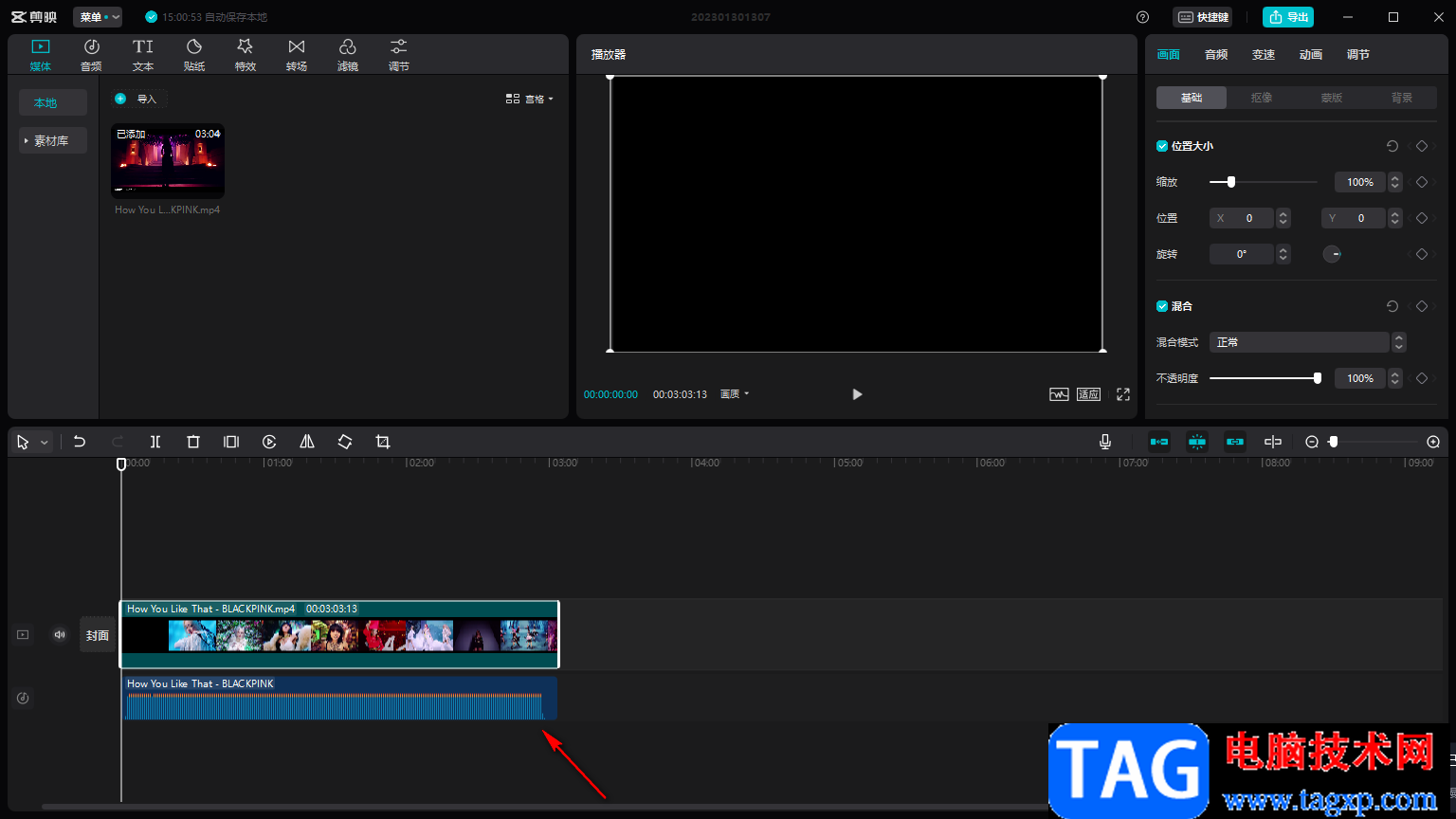The height and width of the screenshot is (819, 1456).
Task: Click the undo arrow in timeline toolbar
Action: click(x=80, y=442)
